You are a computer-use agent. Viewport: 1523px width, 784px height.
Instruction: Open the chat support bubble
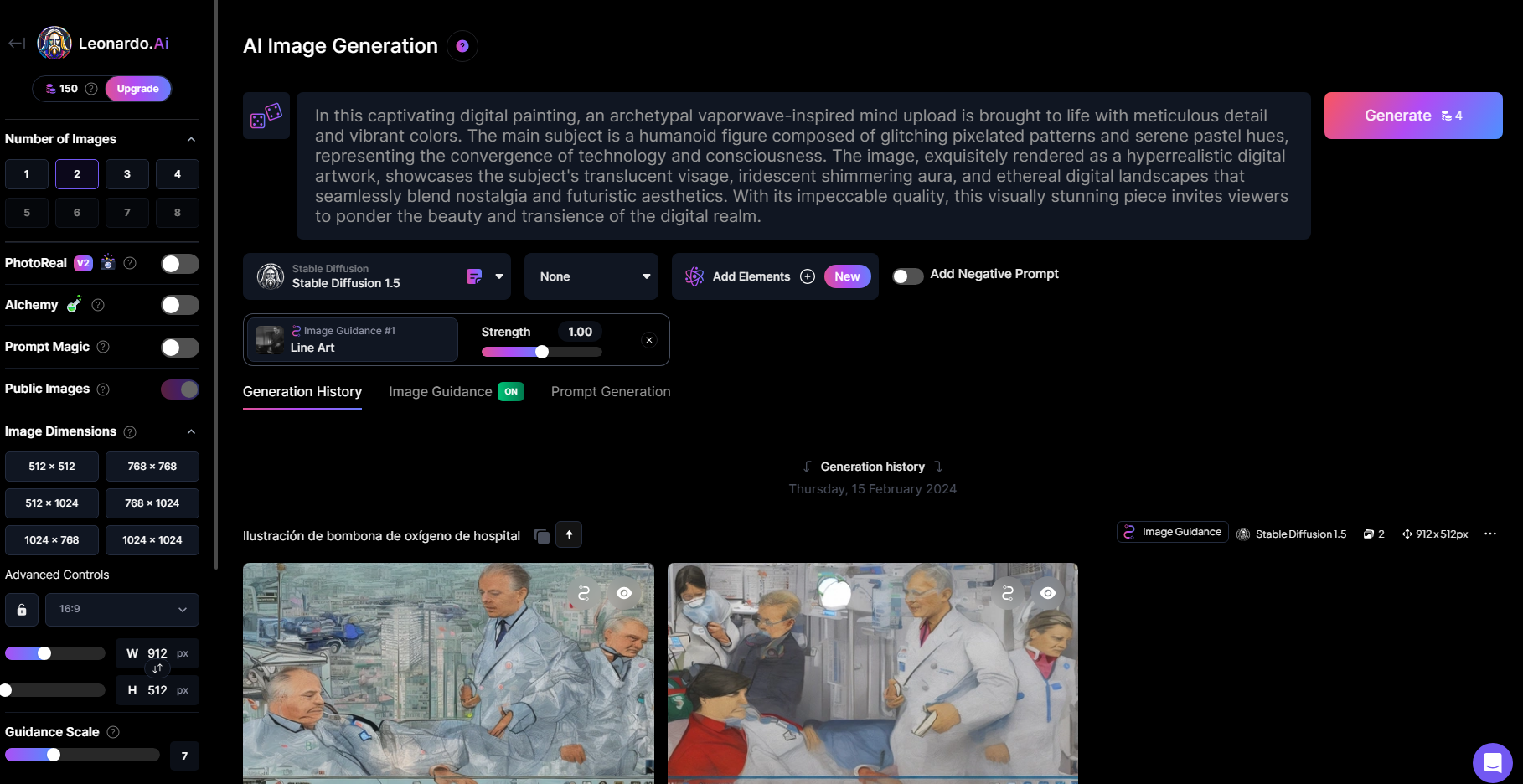point(1493,763)
